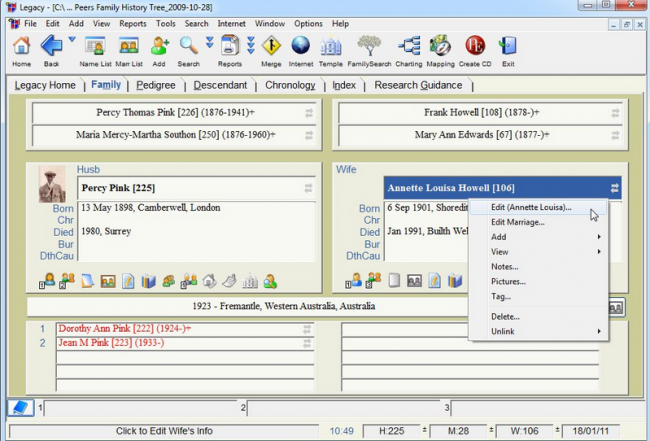Image resolution: width=650 pixels, height=441 pixels.
Task: Expand the Back button history dropdown arrow
Action: pos(71,40)
